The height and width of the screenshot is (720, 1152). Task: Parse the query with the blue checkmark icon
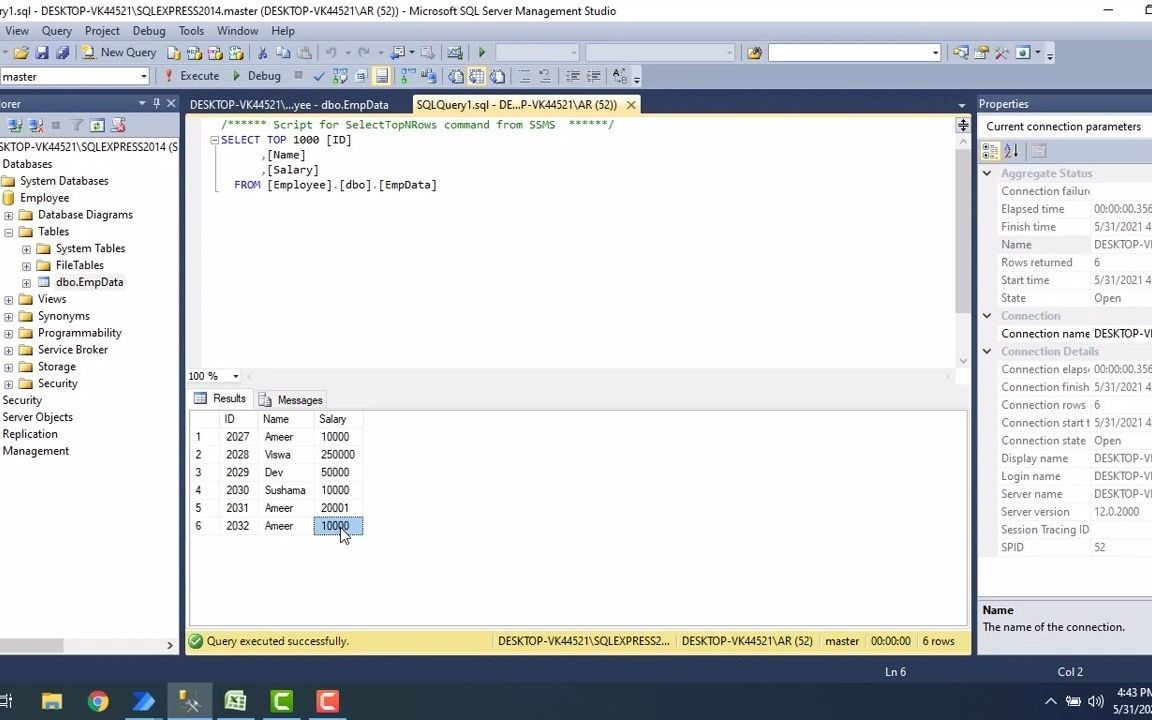point(319,76)
